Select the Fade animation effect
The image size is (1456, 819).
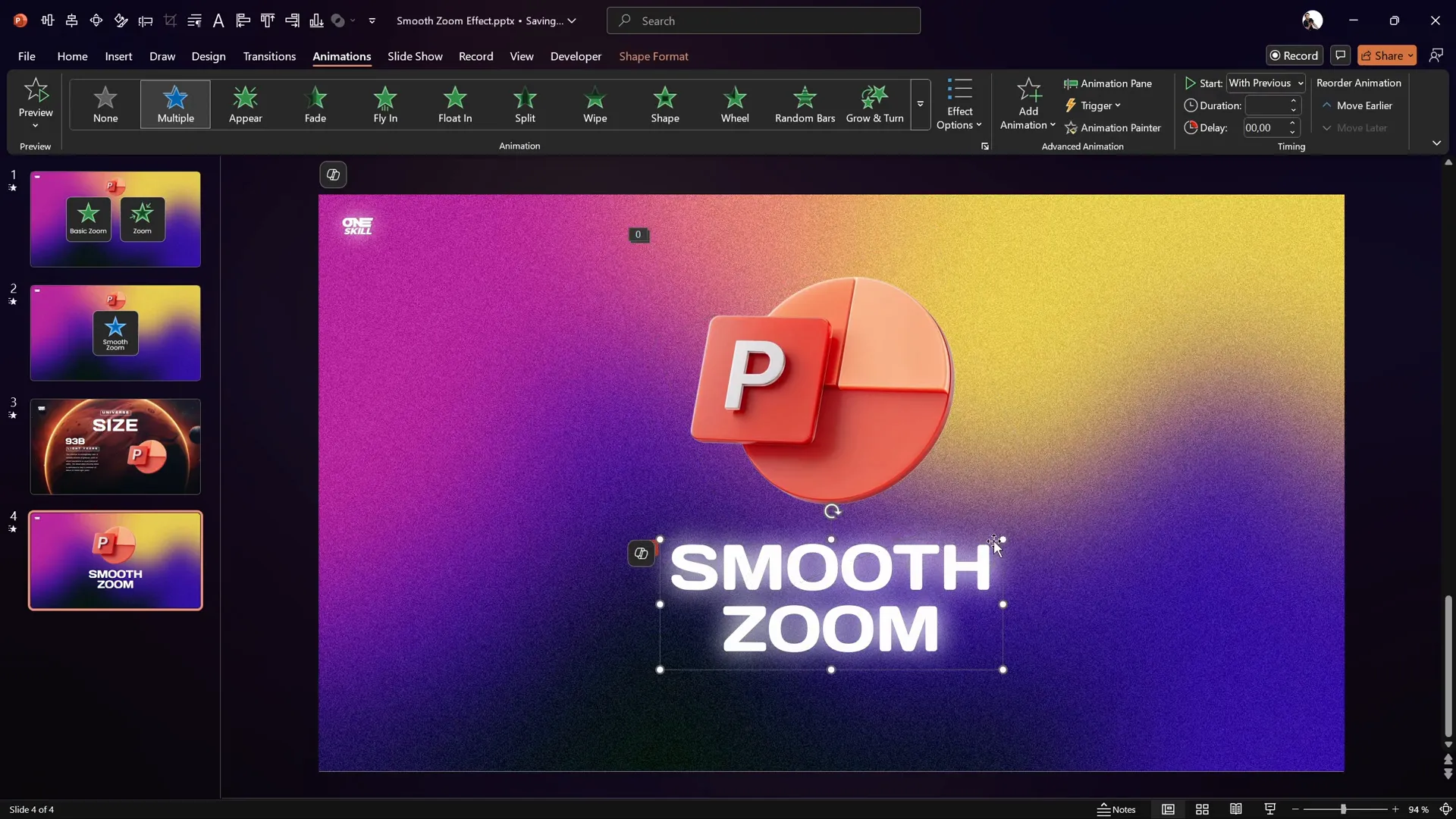coord(315,104)
